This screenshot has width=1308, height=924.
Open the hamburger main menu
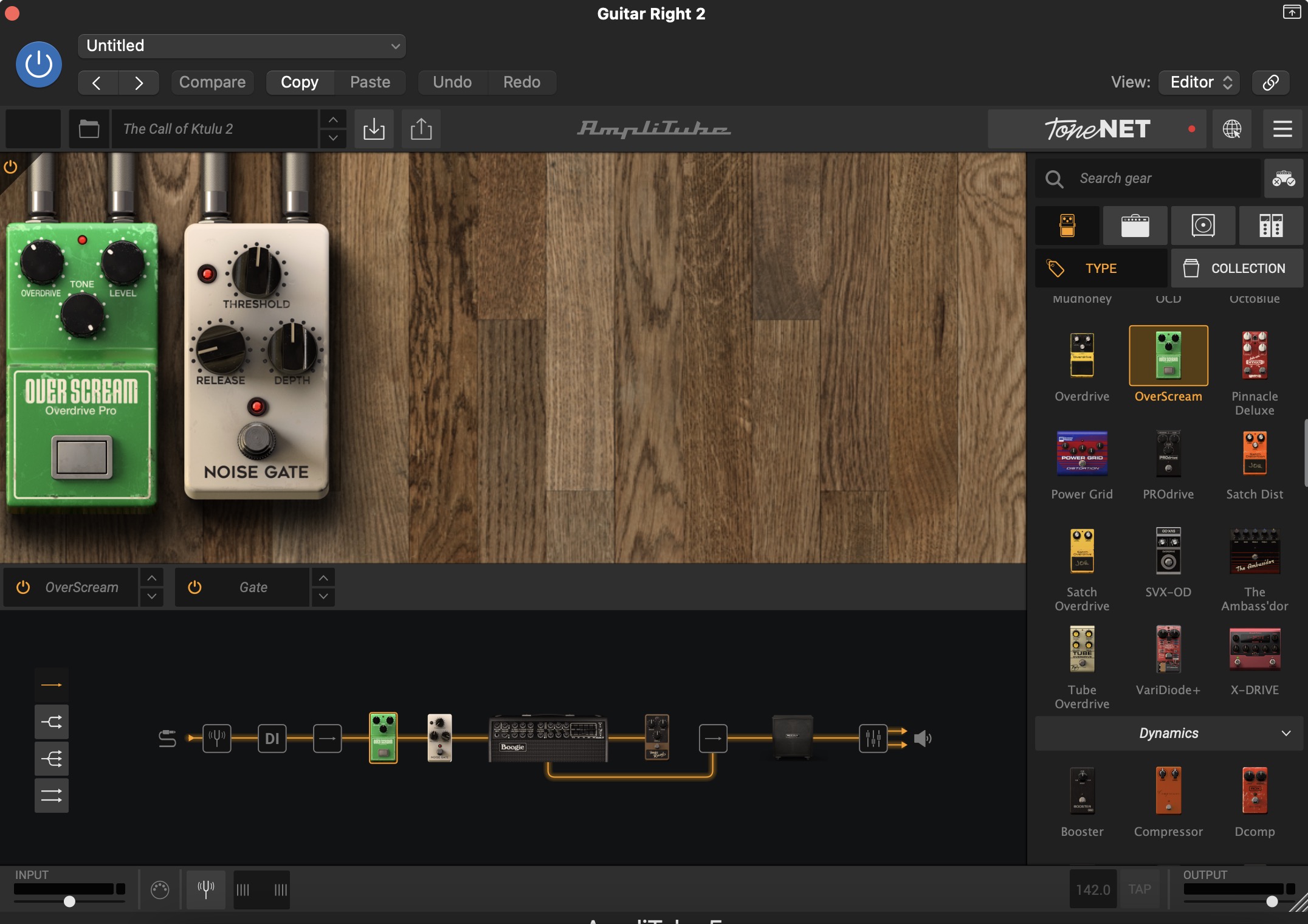[x=1282, y=129]
